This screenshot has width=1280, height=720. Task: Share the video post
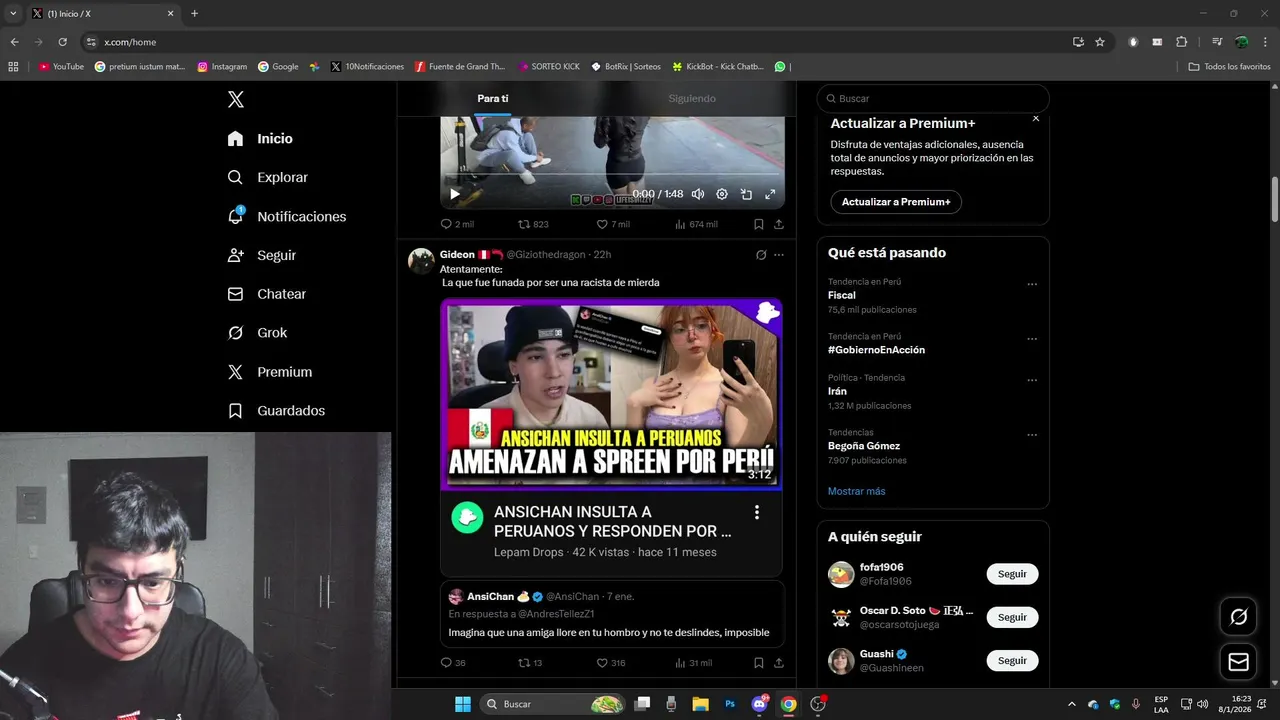click(779, 224)
